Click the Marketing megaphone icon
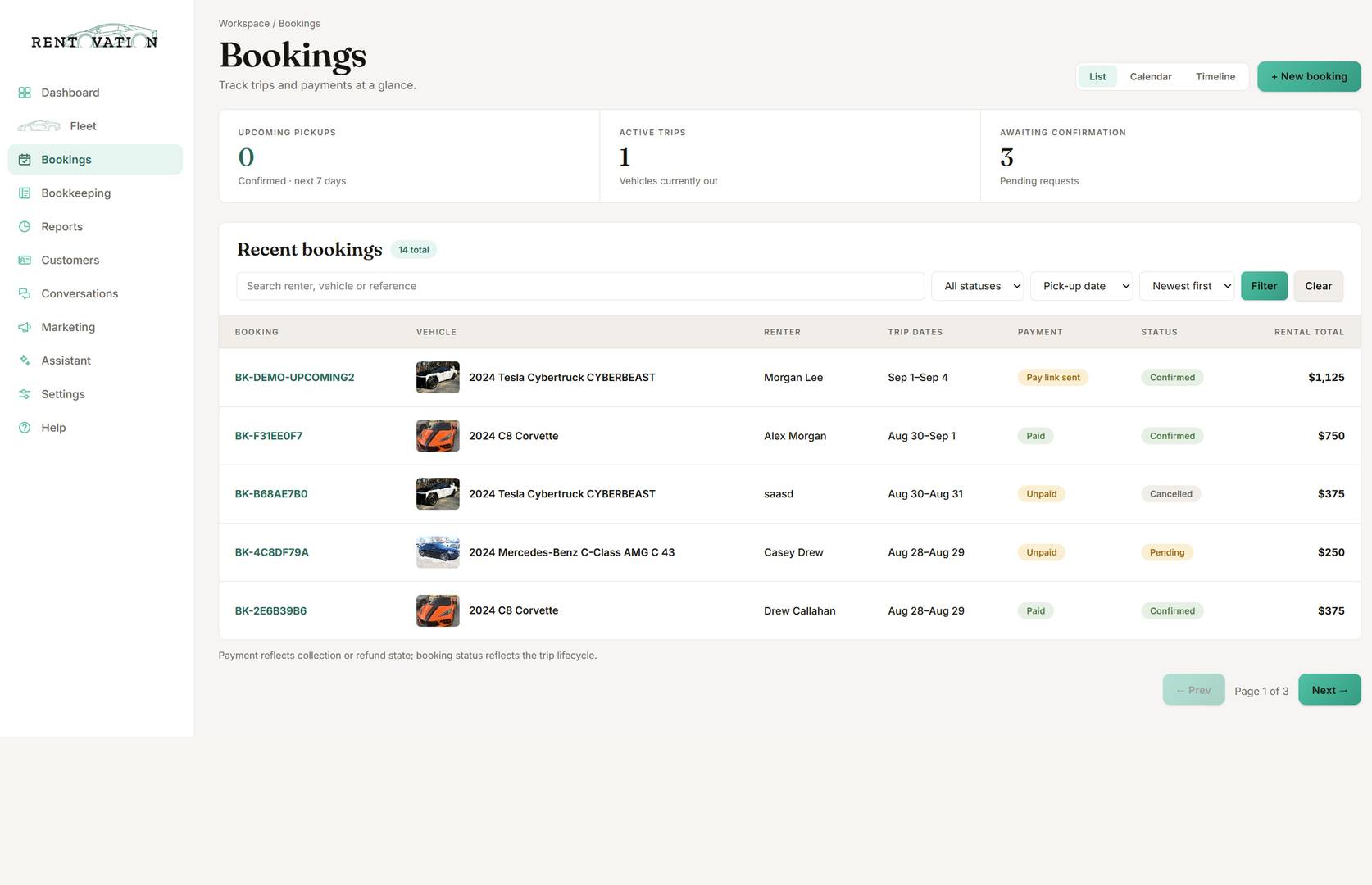This screenshot has height=885, width=1372. pyautogui.click(x=25, y=327)
